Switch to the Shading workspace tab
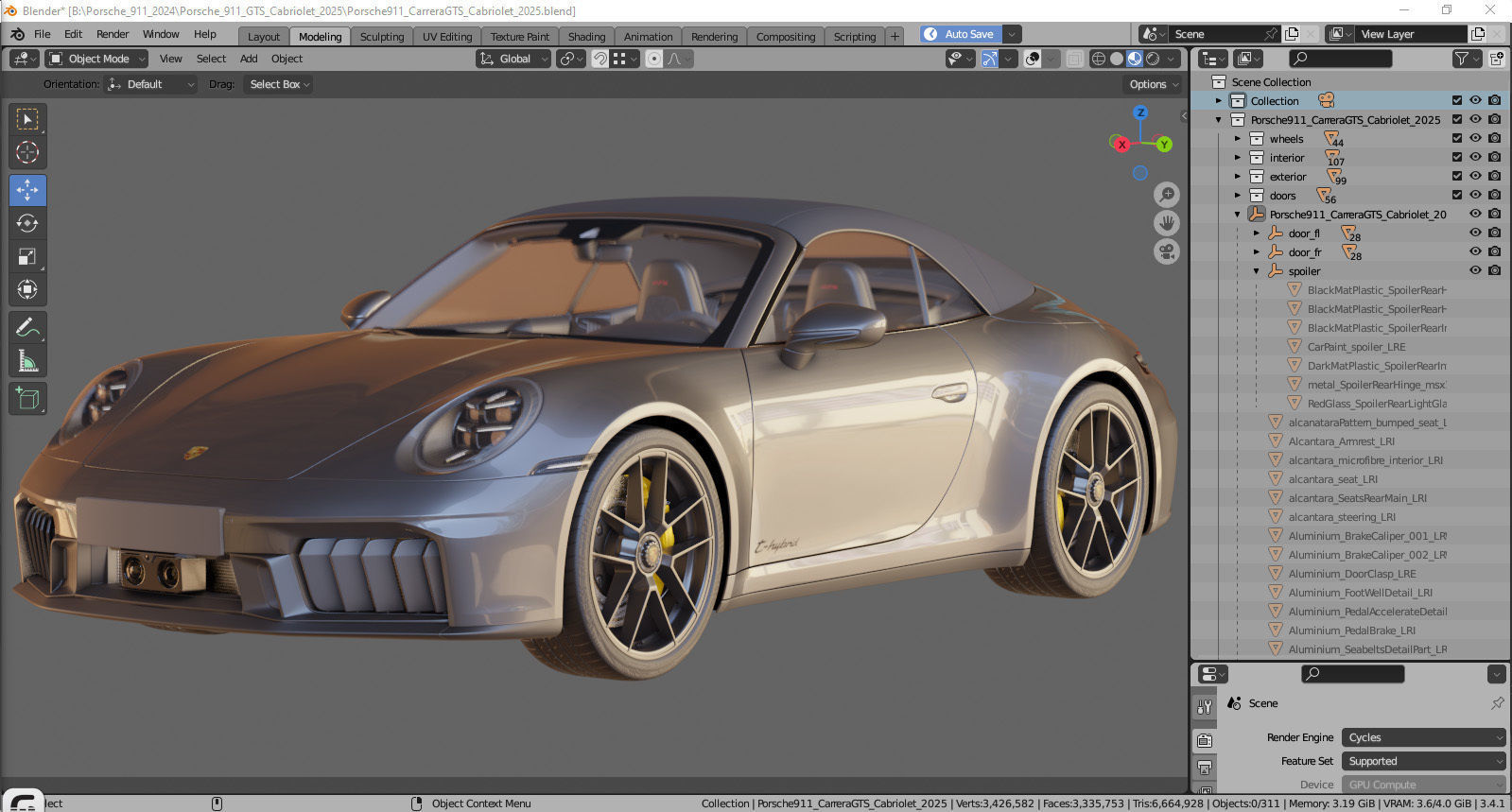The image size is (1512, 812). (586, 37)
